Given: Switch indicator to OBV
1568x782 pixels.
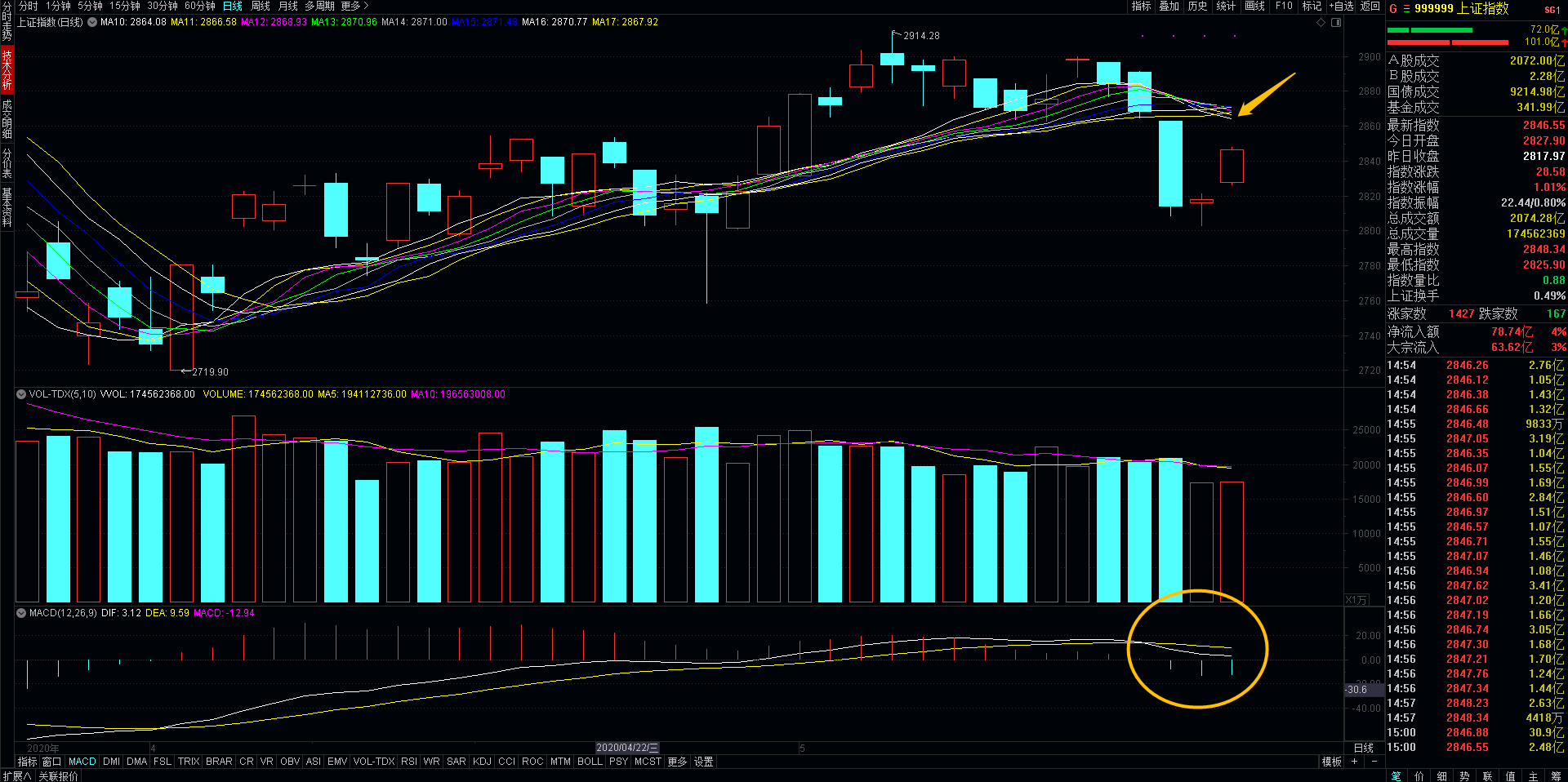Looking at the screenshot, I should [290, 762].
